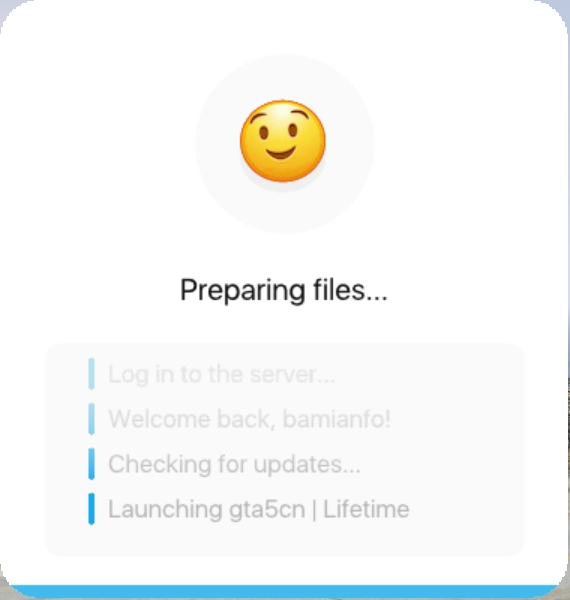
Task: Click the word files... in the heading
Action: 350,290
